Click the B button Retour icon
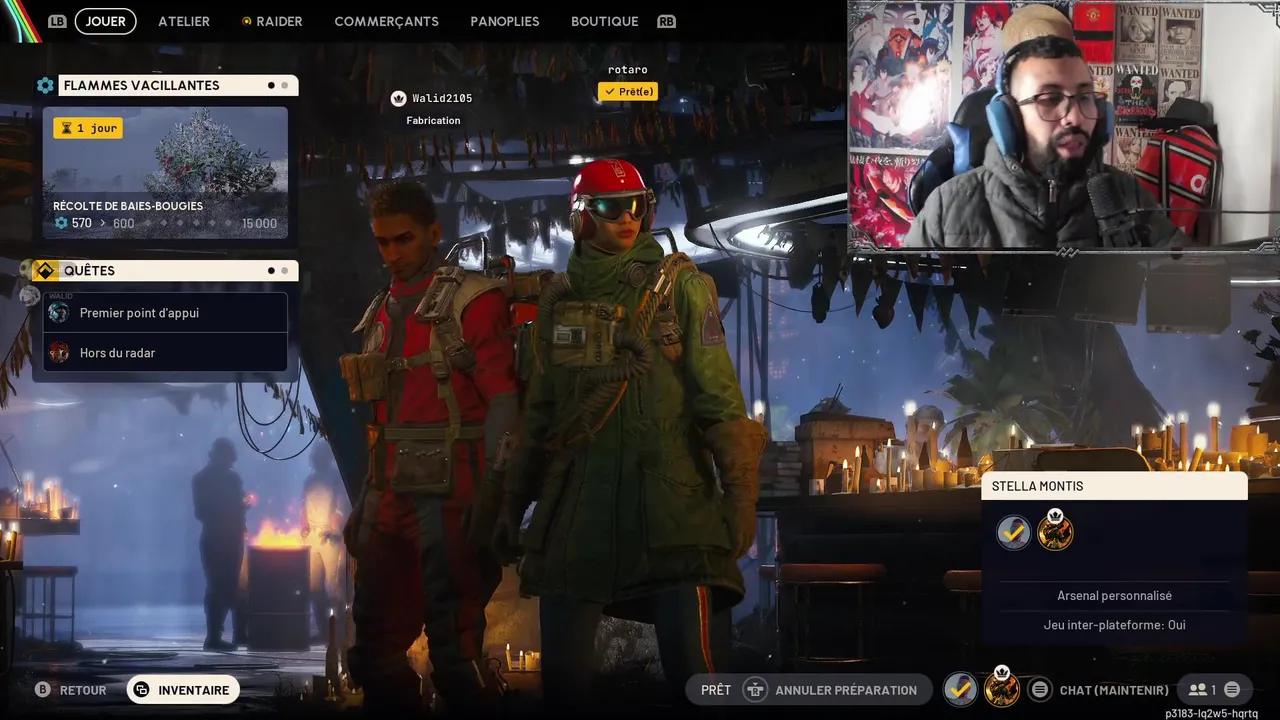Screen dimensions: 1280x720 coord(43,690)
